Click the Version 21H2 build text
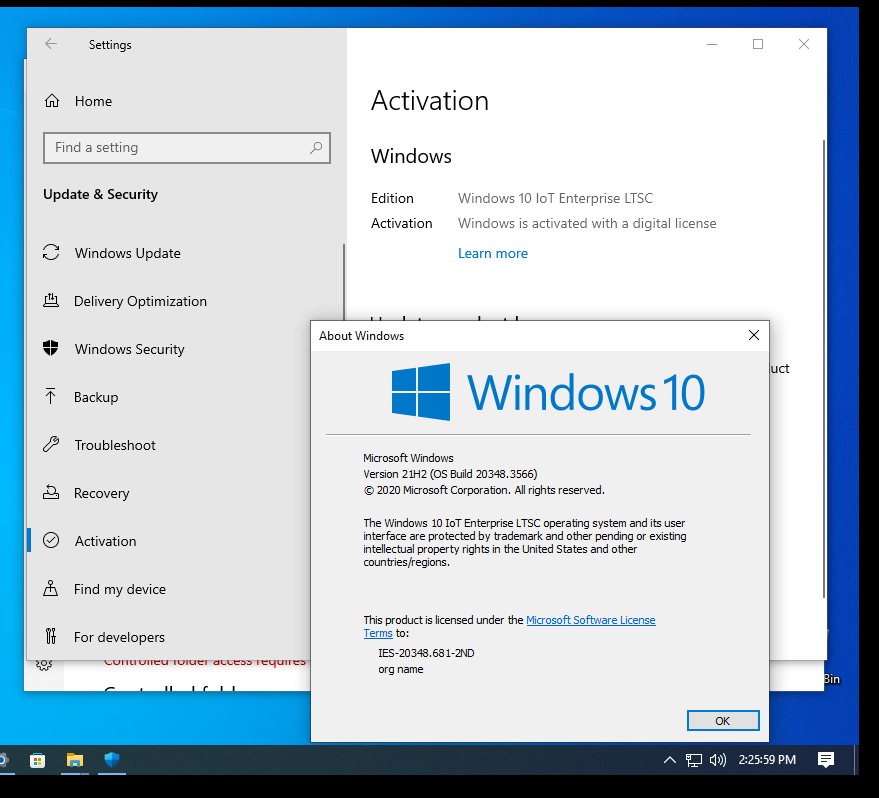The image size is (879, 798). (x=450, y=474)
